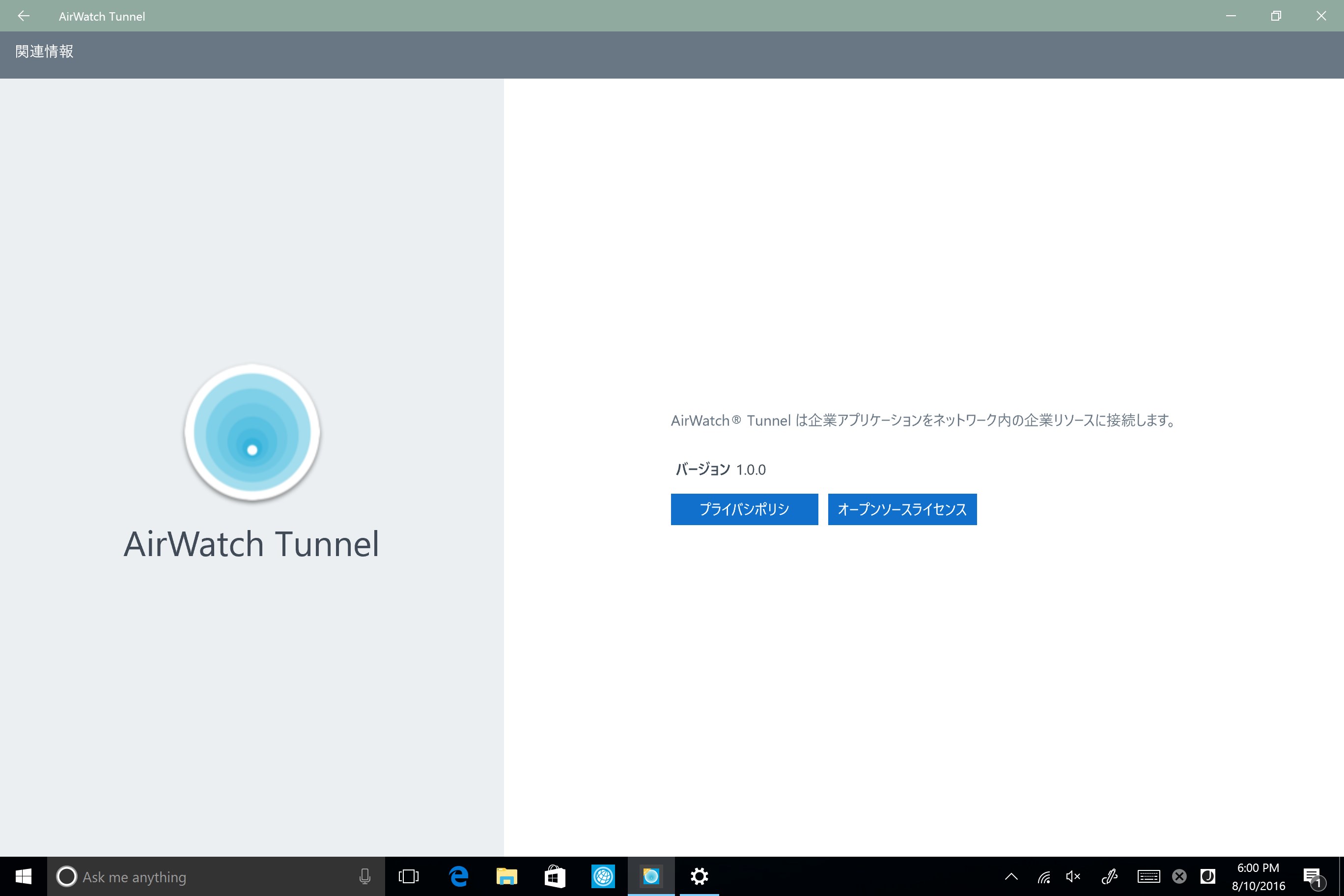1344x896 pixels.
Task: Open the Action Center notifications icon
Action: point(1312,876)
